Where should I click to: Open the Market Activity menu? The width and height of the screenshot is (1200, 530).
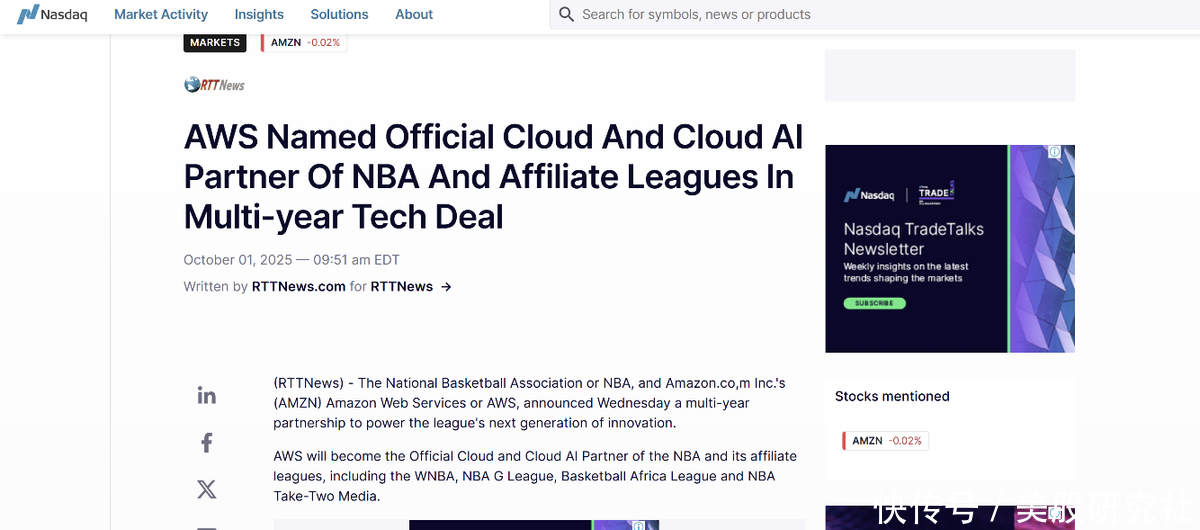click(161, 14)
